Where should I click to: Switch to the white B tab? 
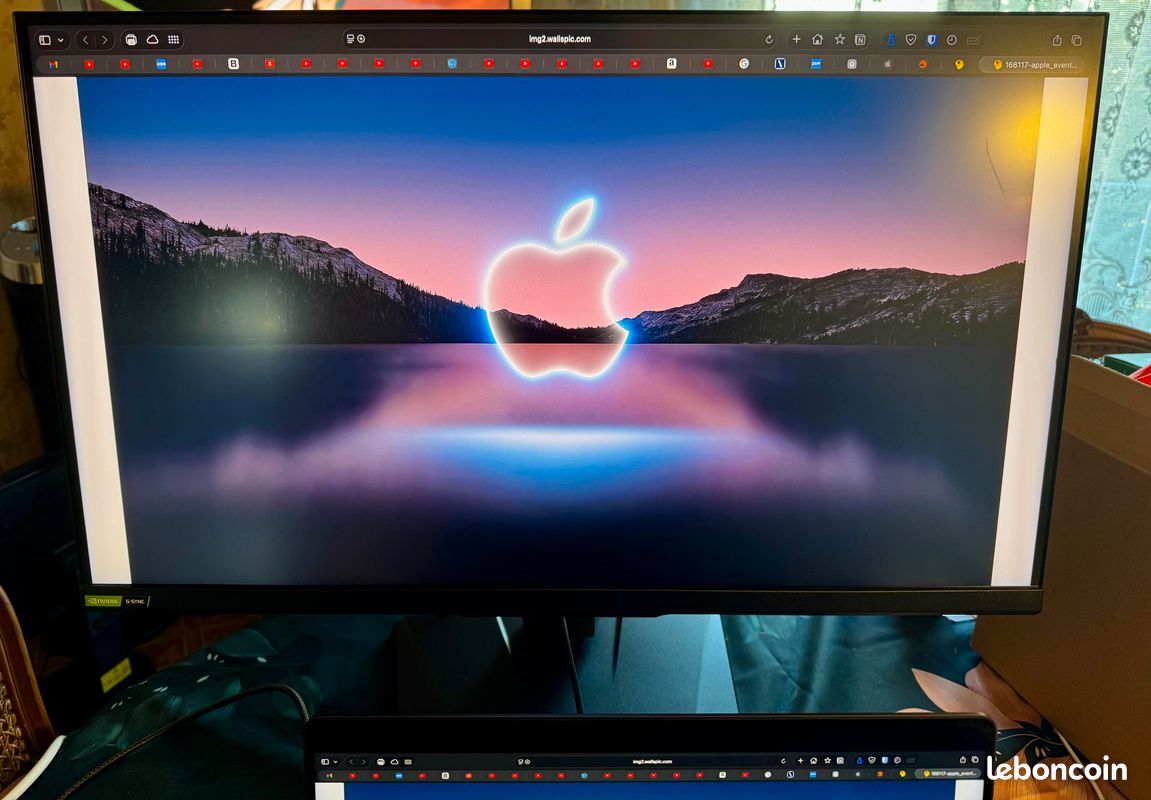[233, 64]
